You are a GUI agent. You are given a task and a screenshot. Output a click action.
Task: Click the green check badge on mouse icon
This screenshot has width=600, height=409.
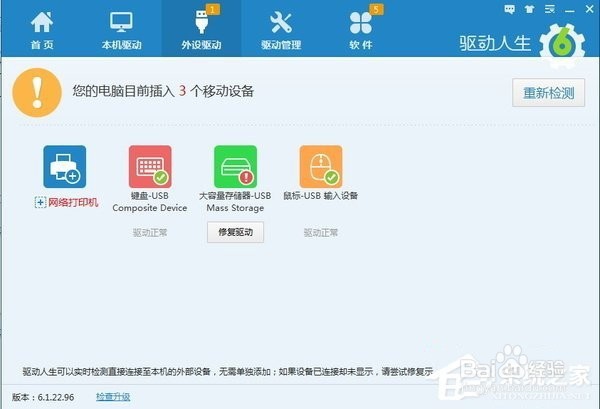coord(331,177)
